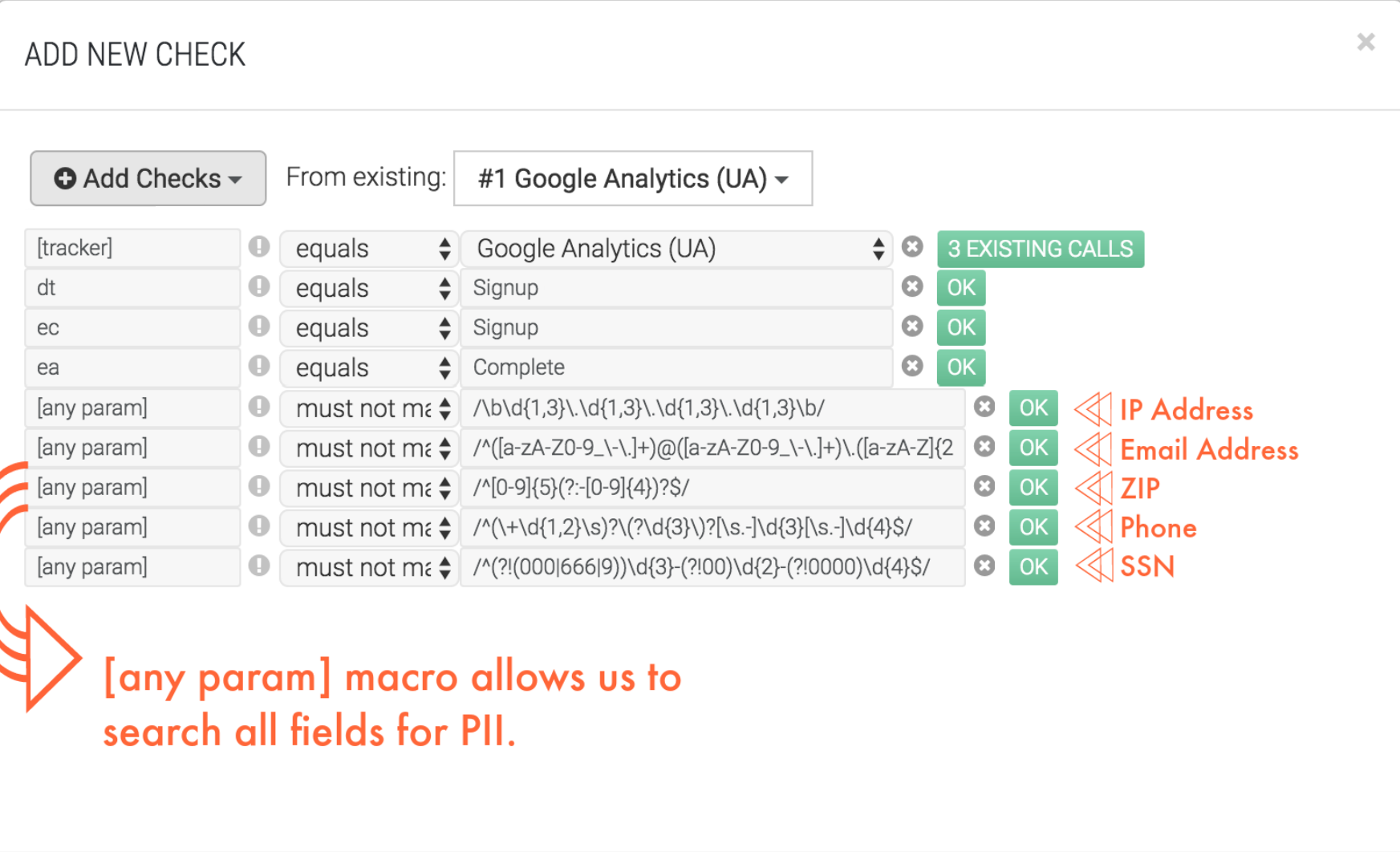Close the Add New Check dialog
Screen dimensions: 1400x852
tap(1366, 42)
